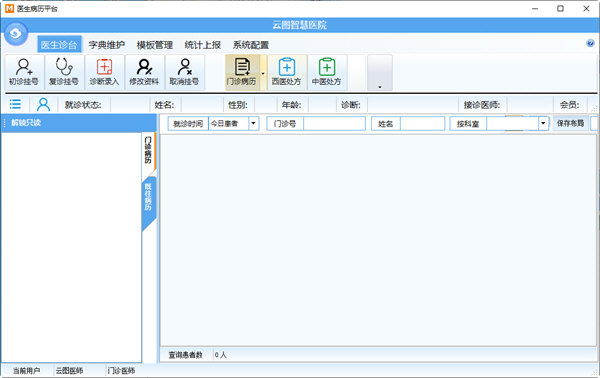Open the 门诊病历 outpatient record button
This screenshot has height=378, width=600.
coord(242,72)
